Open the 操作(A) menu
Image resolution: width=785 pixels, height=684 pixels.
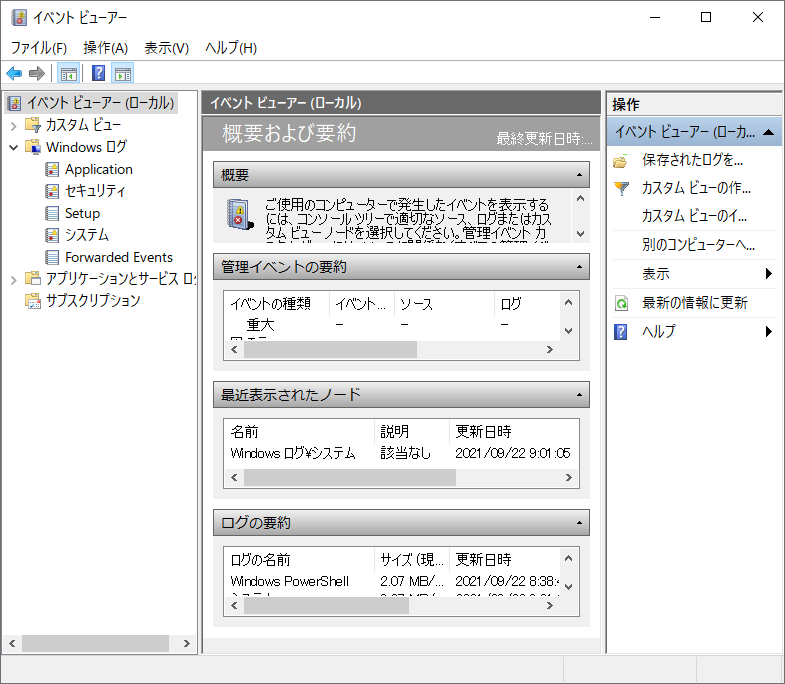point(106,48)
